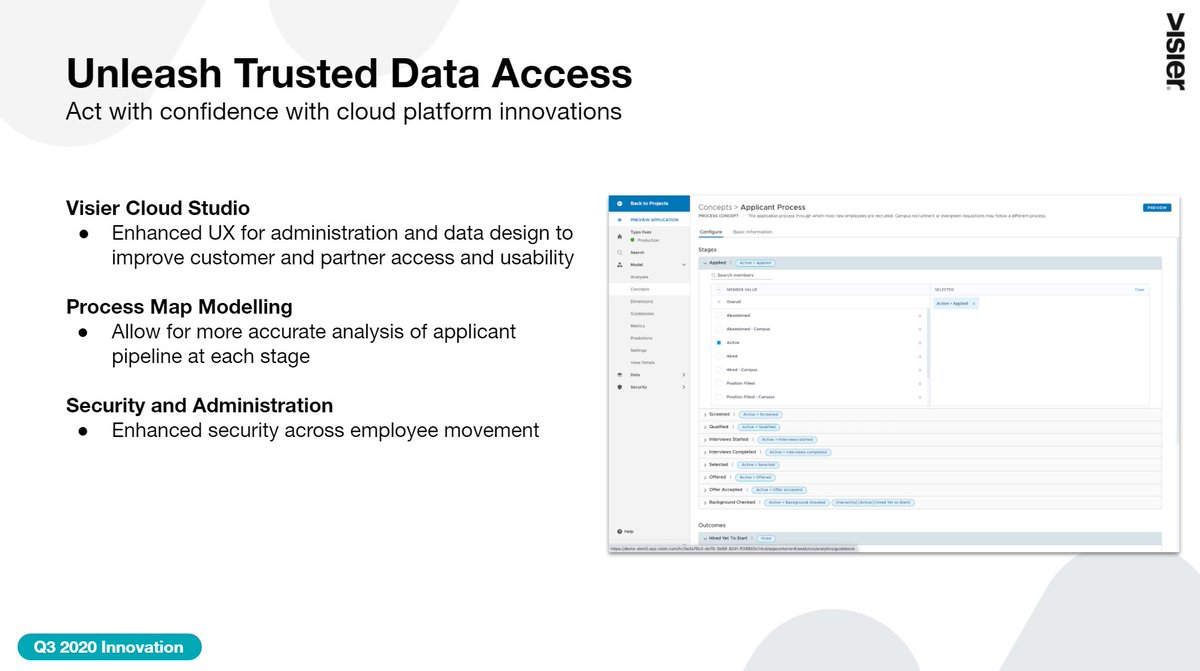The image size is (1200, 671).
Task: Expand the Data sidebar section arrow
Action: click(684, 375)
